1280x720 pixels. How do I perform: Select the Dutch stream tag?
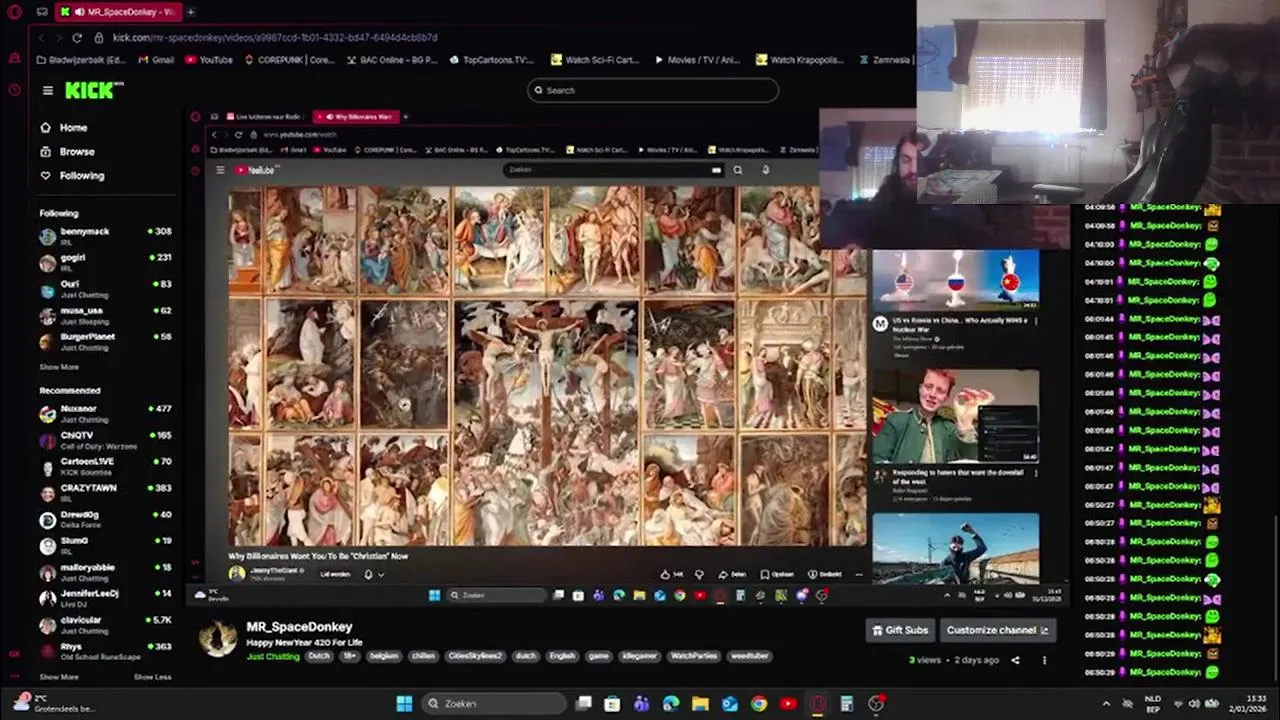pyautogui.click(x=319, y=657)
